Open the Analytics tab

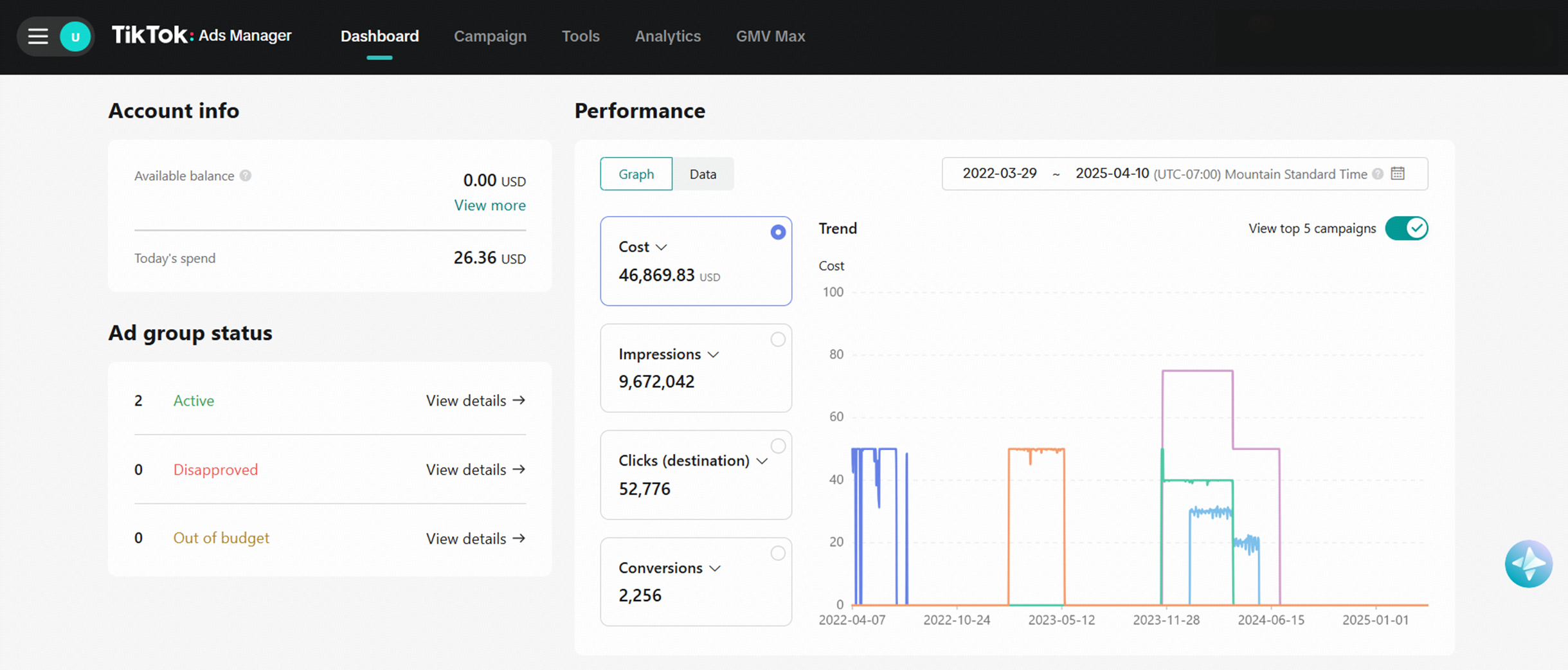(667, 36)
